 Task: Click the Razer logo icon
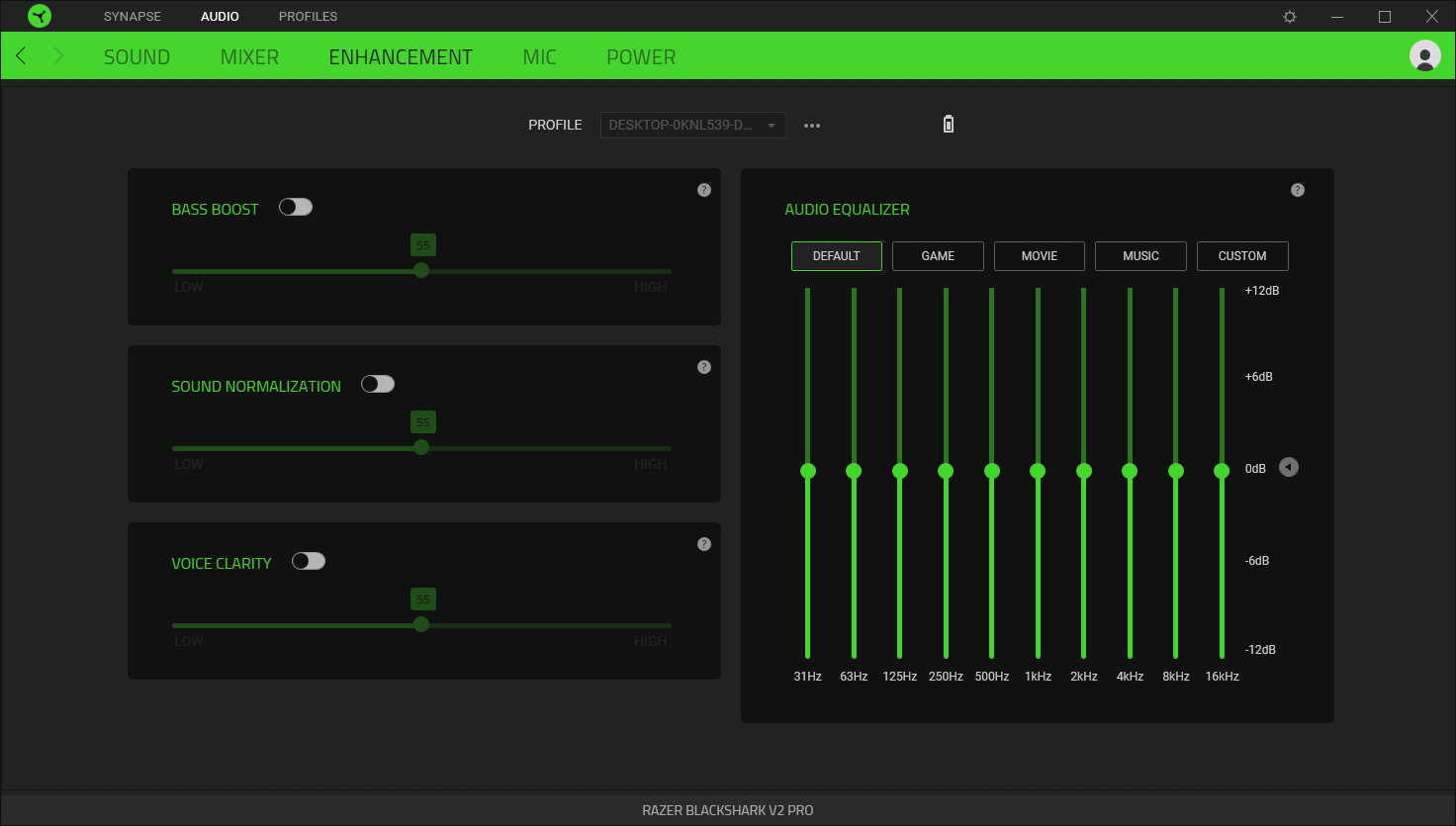(x=38, y=16)
